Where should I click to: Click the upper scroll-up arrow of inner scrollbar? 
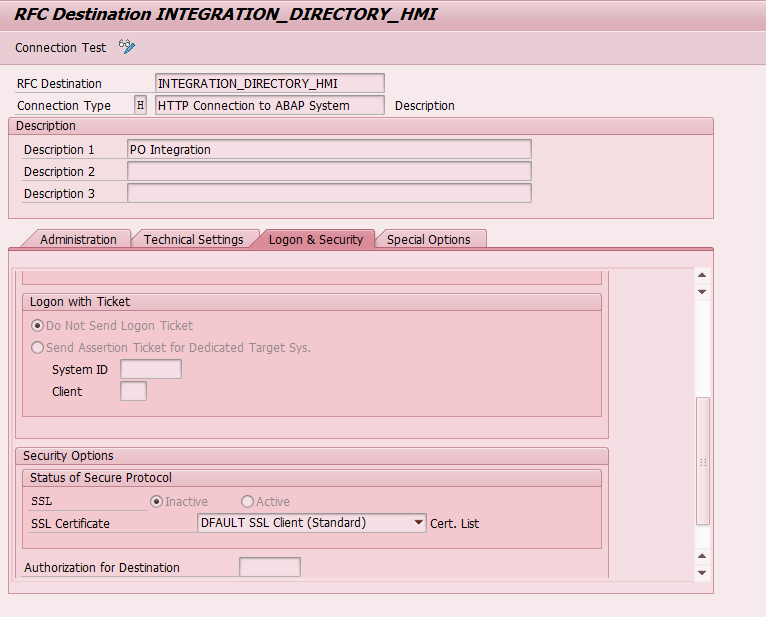[x=702, y=275]
